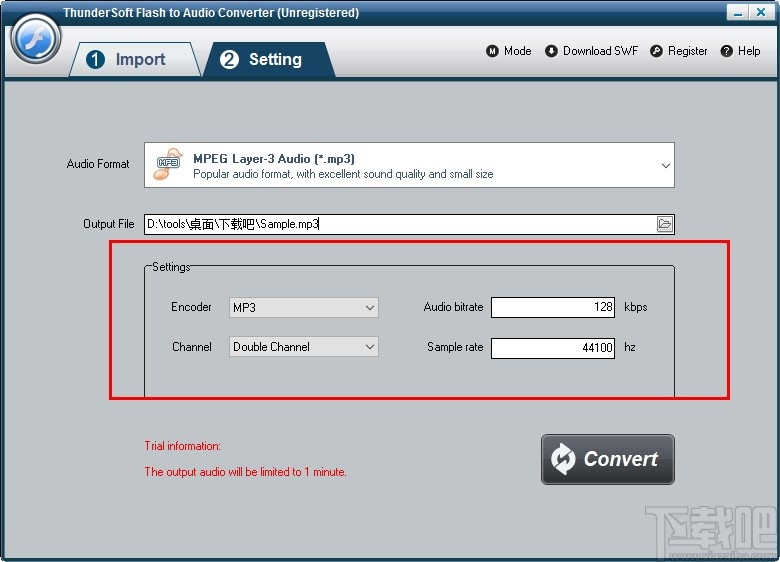Screen dimensions: 780x562
Task: Click 'The output audio will be limited' text
Action: [x=245, y=471]
